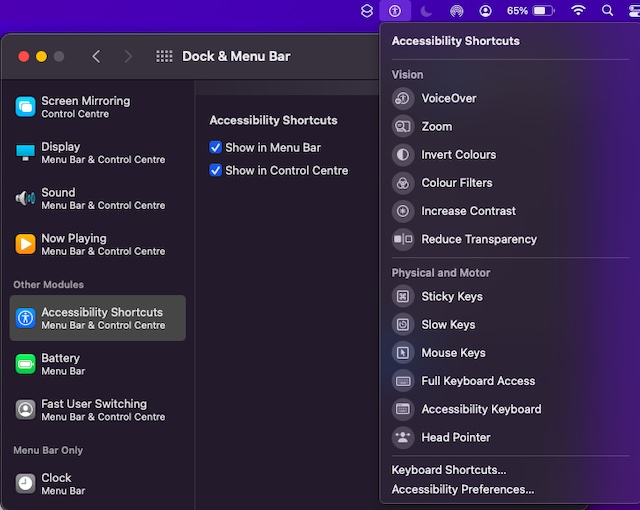The height and width of the screenshot is (510, 640).
Task: Toggle Do Not Disturb moon icon
Action: pyautogui.click(x=426, y=11)
